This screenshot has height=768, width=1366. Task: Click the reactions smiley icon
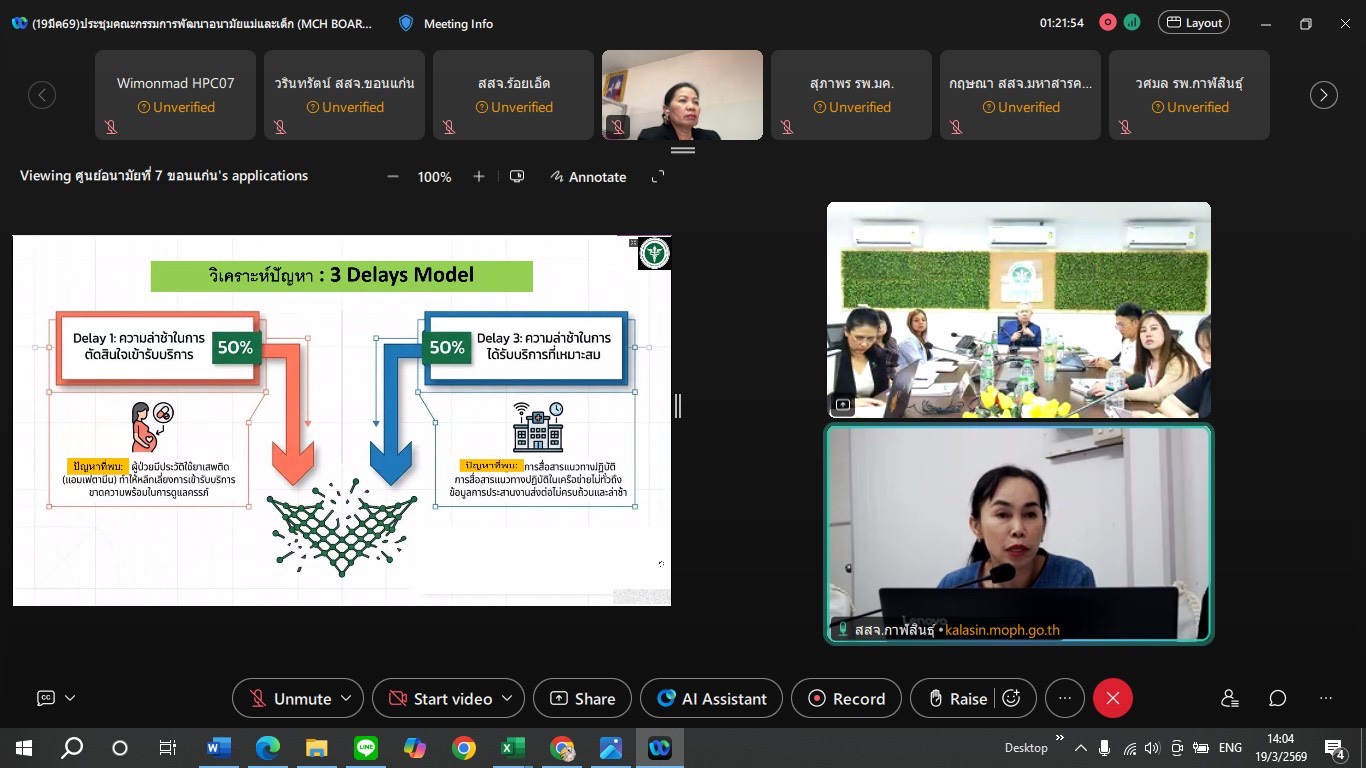click(x=1011, y=699)
